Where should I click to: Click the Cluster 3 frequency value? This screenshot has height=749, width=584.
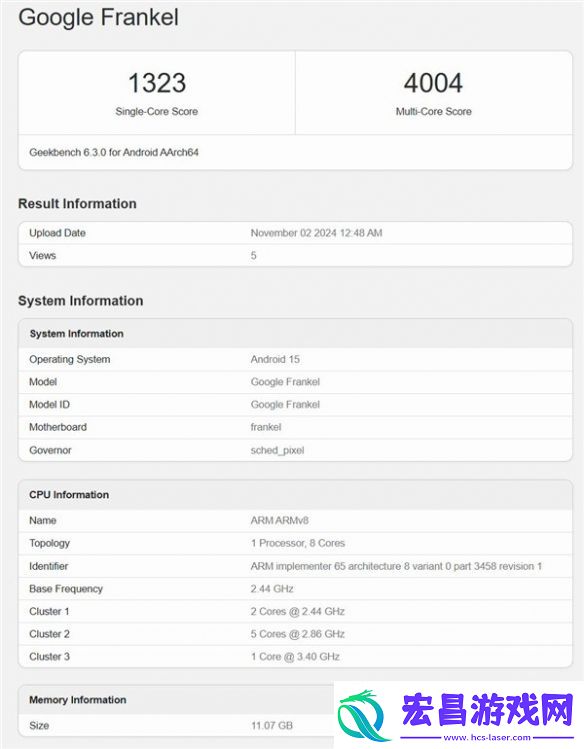295,657
